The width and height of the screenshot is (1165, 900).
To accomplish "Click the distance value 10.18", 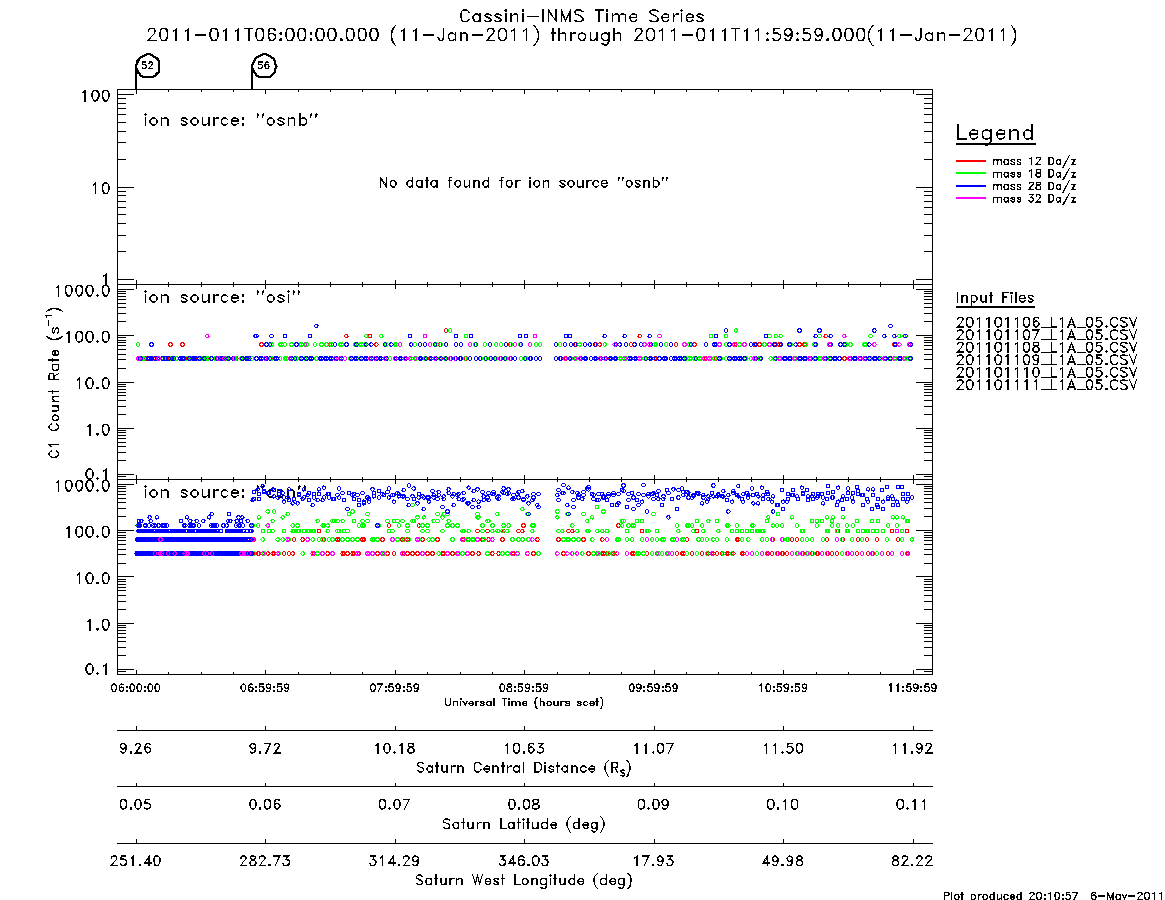I will click(x=395, y=748).
